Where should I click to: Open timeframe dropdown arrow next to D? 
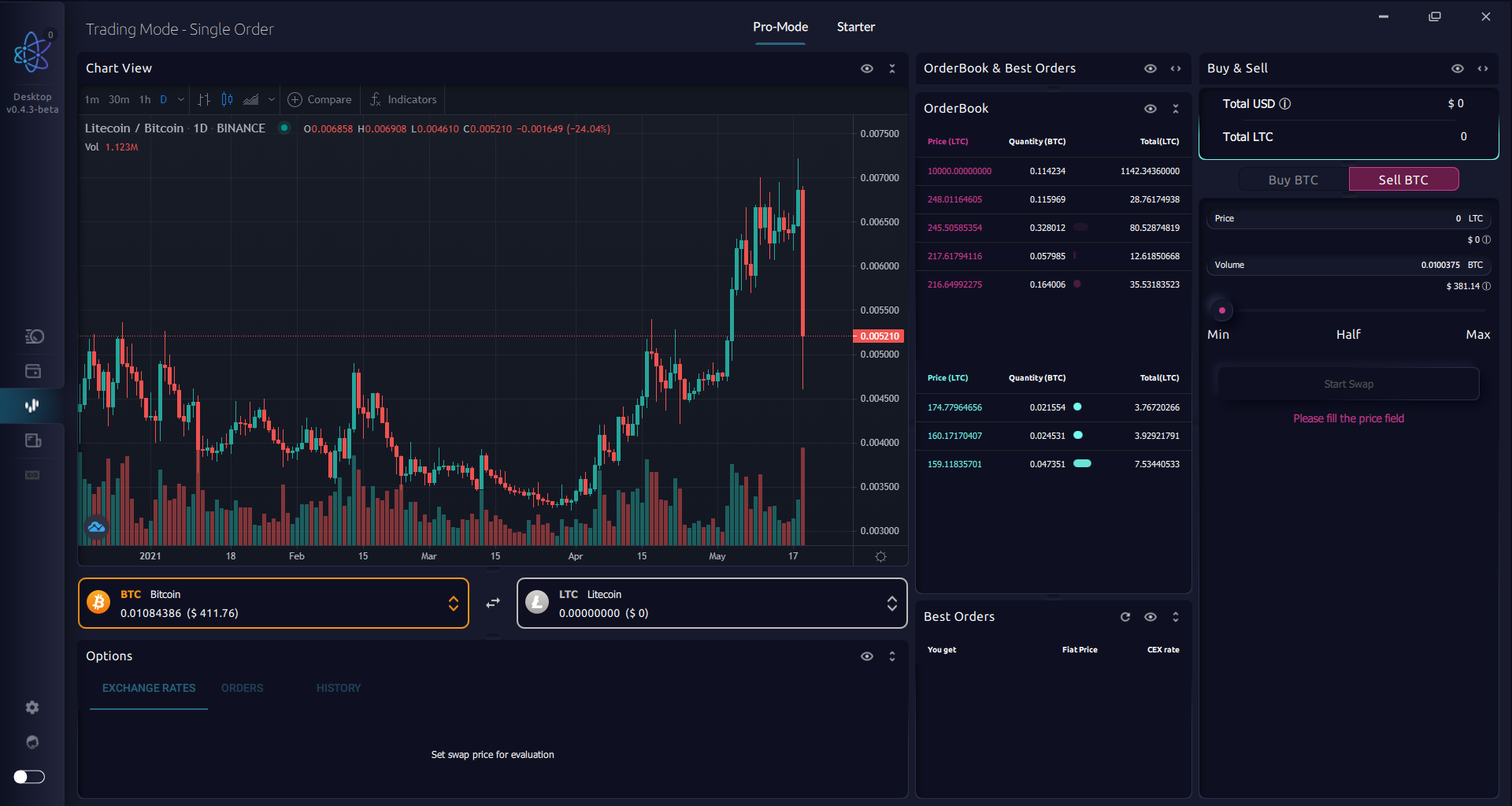tap(181, 99)
